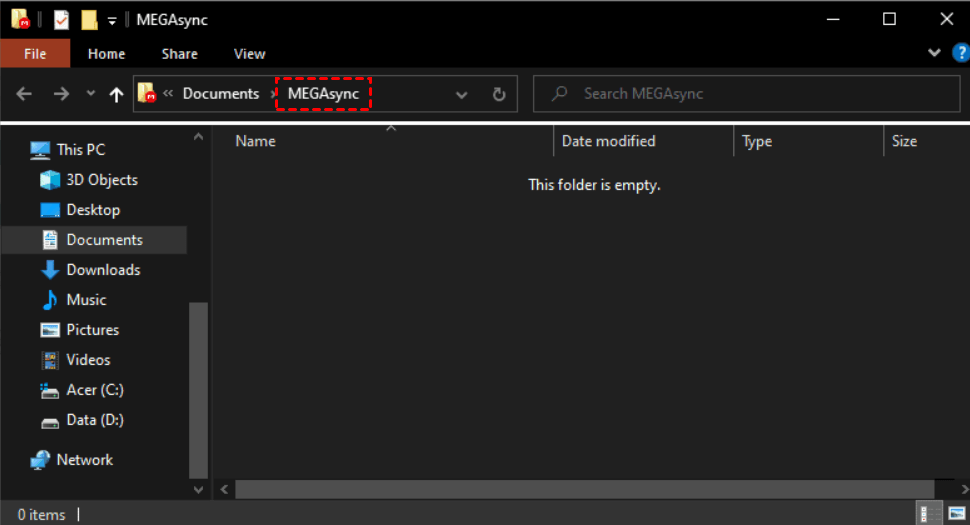This screenshot has width=970, height=525.
Task: Click the Network icon in sidebar
Action: [40, 460]
